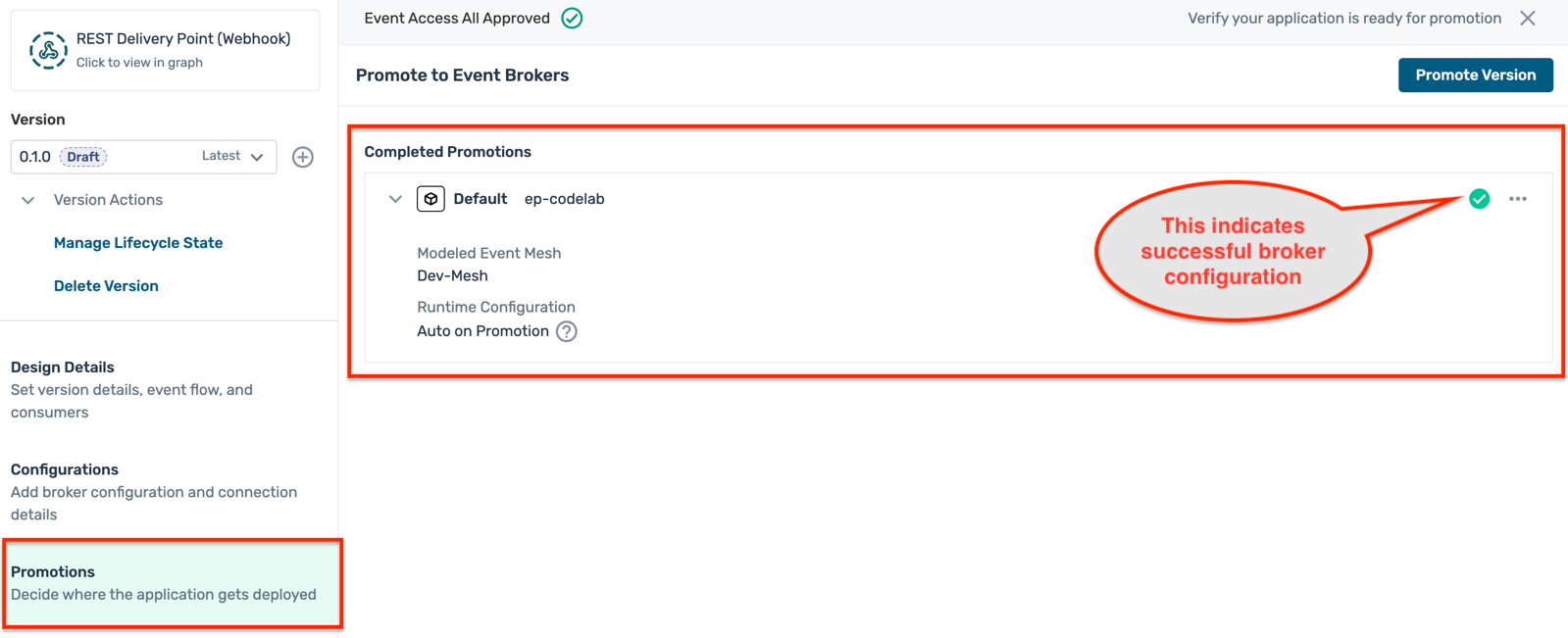Viewport: 1568px width, 638px height.
Task: Open Manage Lifecycle State link
Action: [138, 243]
